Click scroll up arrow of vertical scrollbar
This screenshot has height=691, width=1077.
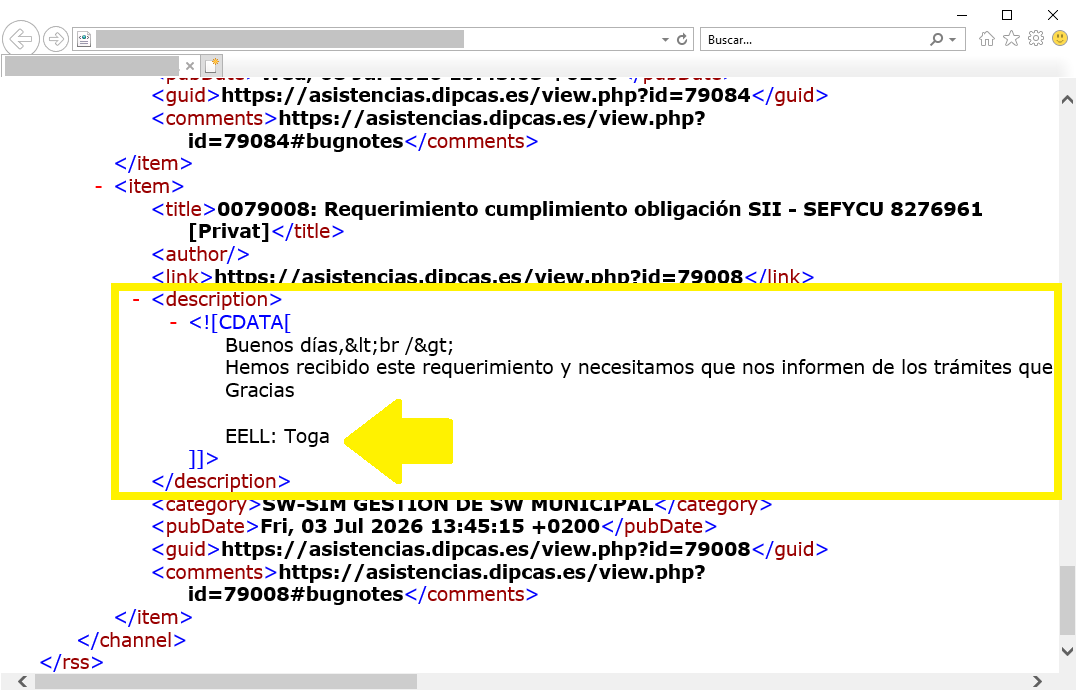click(x=1067, y=100)
